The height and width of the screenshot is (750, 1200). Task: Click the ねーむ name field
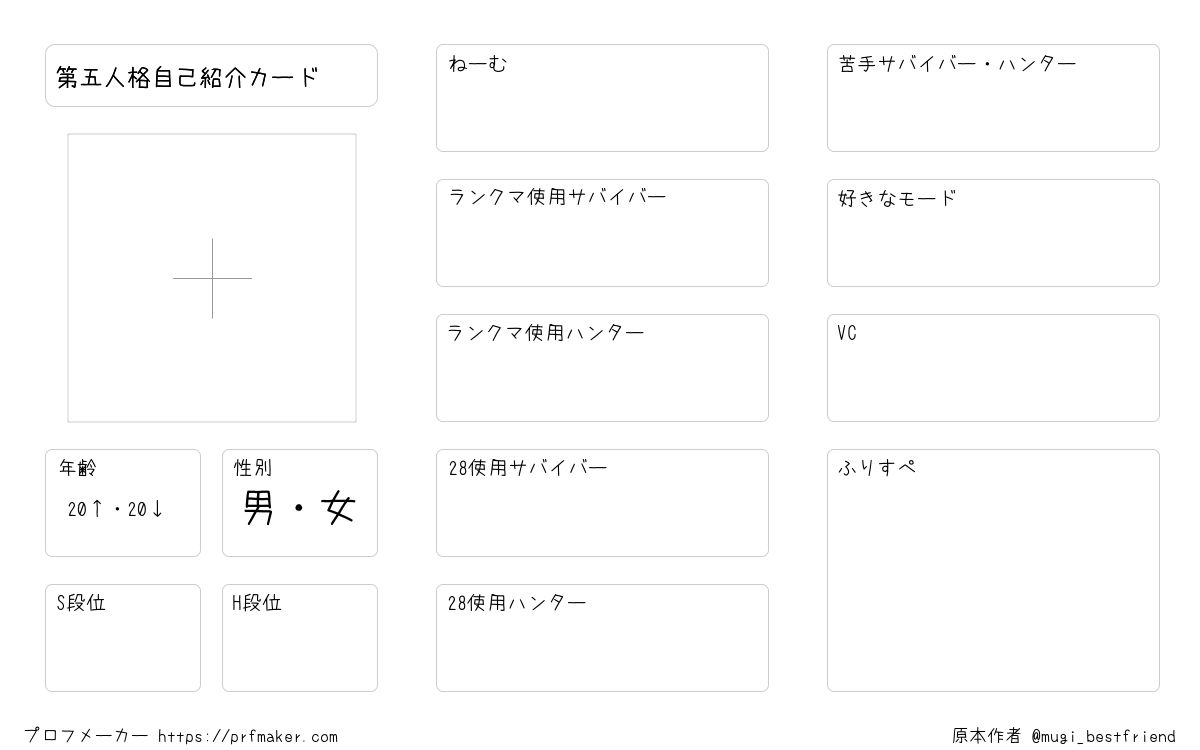(x=602, y=98)
